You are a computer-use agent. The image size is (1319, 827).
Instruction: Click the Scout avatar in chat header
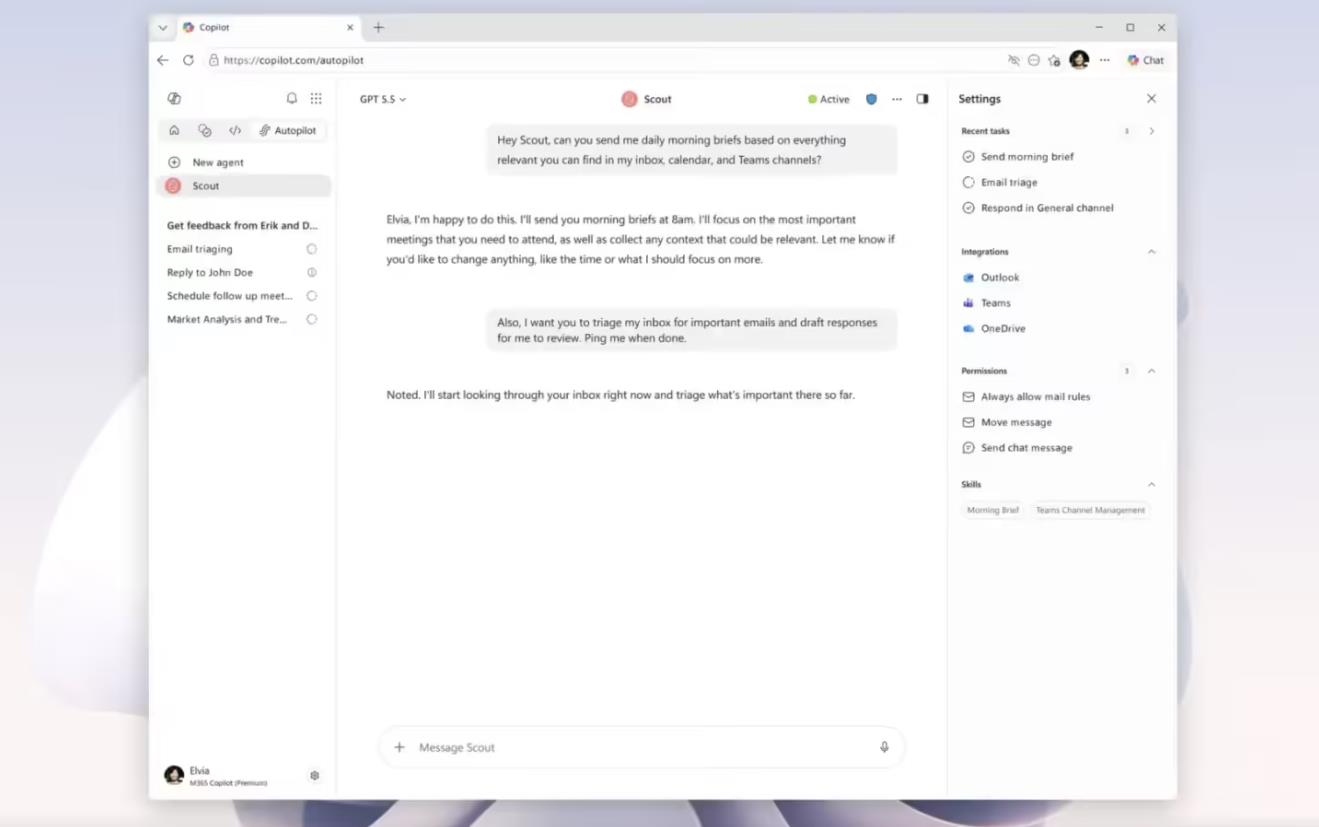click(x=629, y=99)
